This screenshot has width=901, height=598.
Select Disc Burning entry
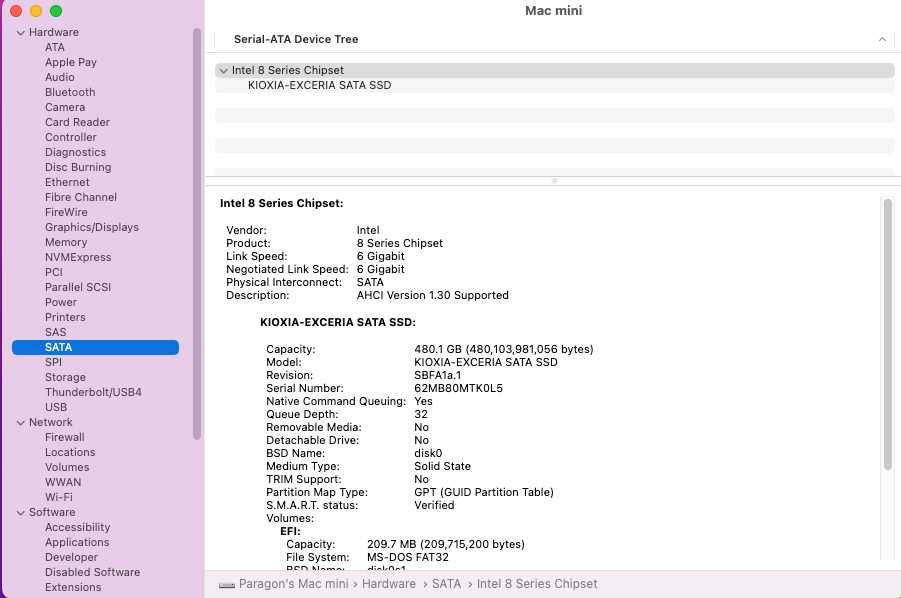point(78,167)
